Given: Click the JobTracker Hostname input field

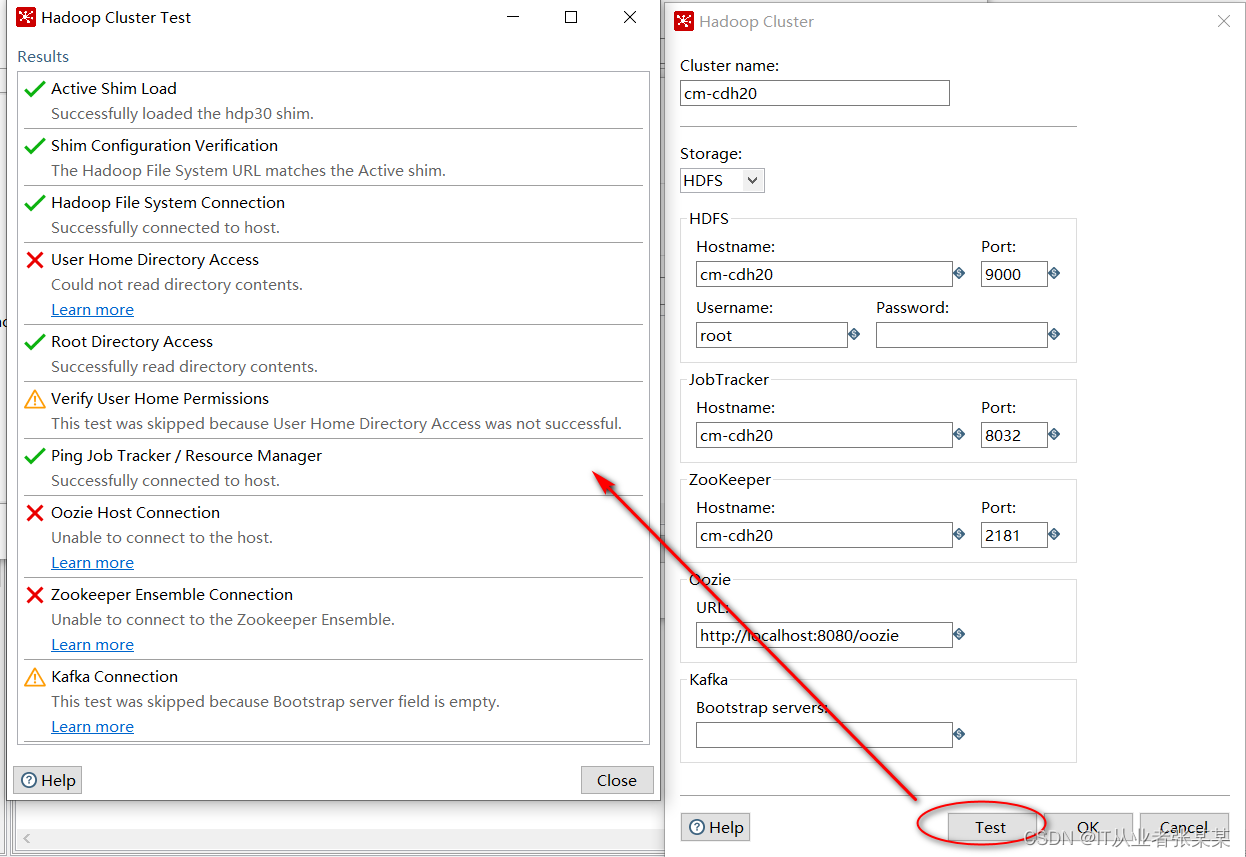Looking at the screenshot, I should 824,435.
